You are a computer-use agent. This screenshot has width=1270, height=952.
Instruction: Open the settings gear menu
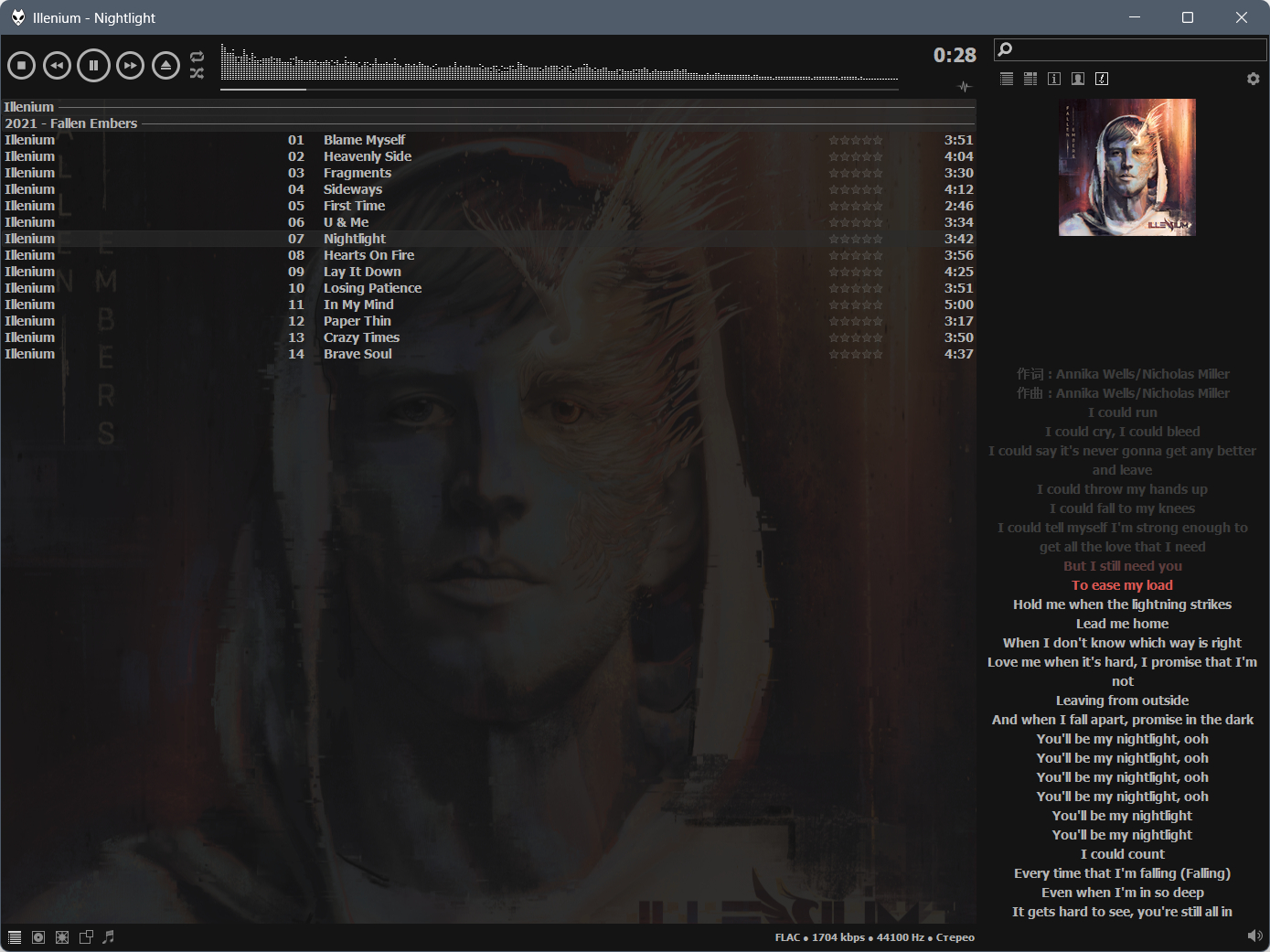coord(1254,79)
